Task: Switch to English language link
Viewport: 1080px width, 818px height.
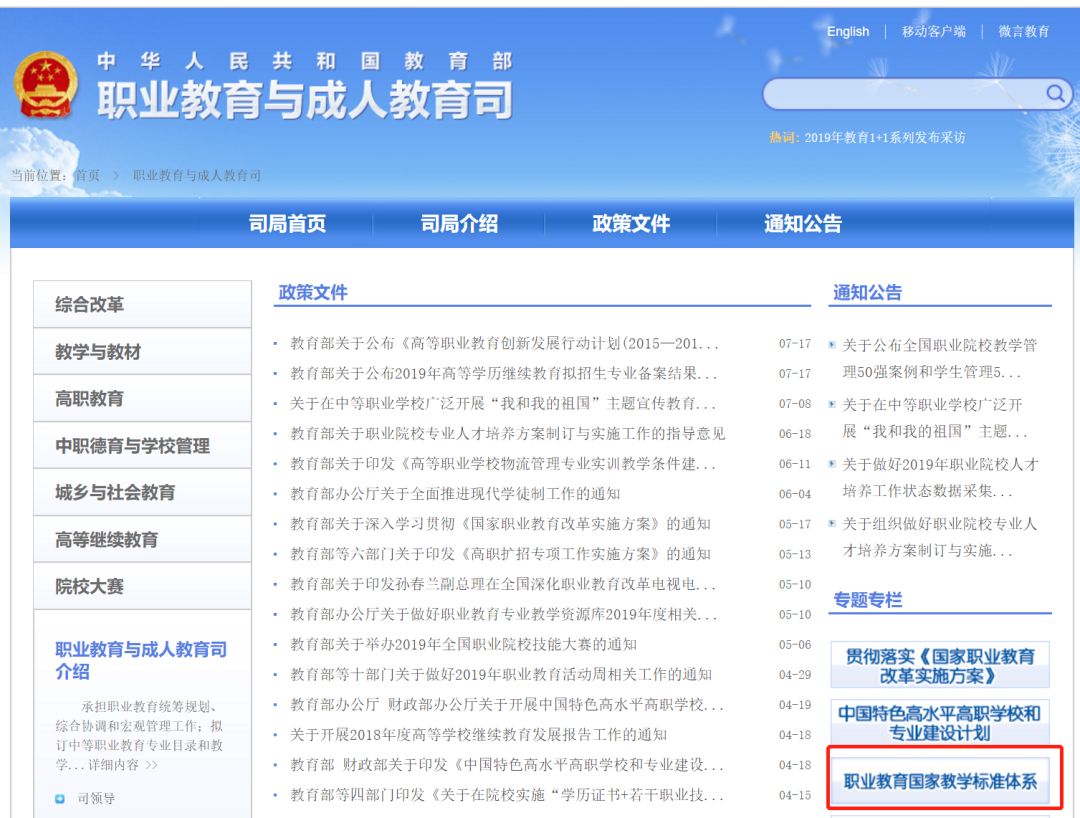Action: 848,31
